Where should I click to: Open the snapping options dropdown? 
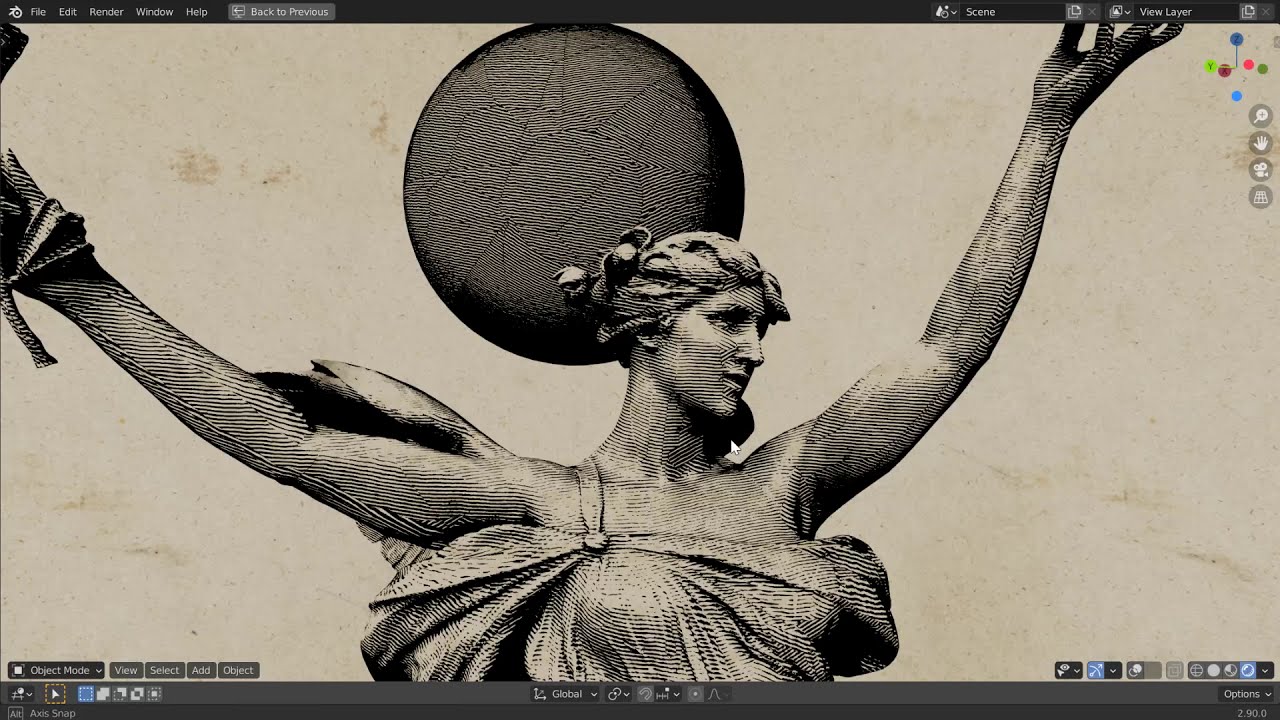pyautogui.click(x=668, y=694)
